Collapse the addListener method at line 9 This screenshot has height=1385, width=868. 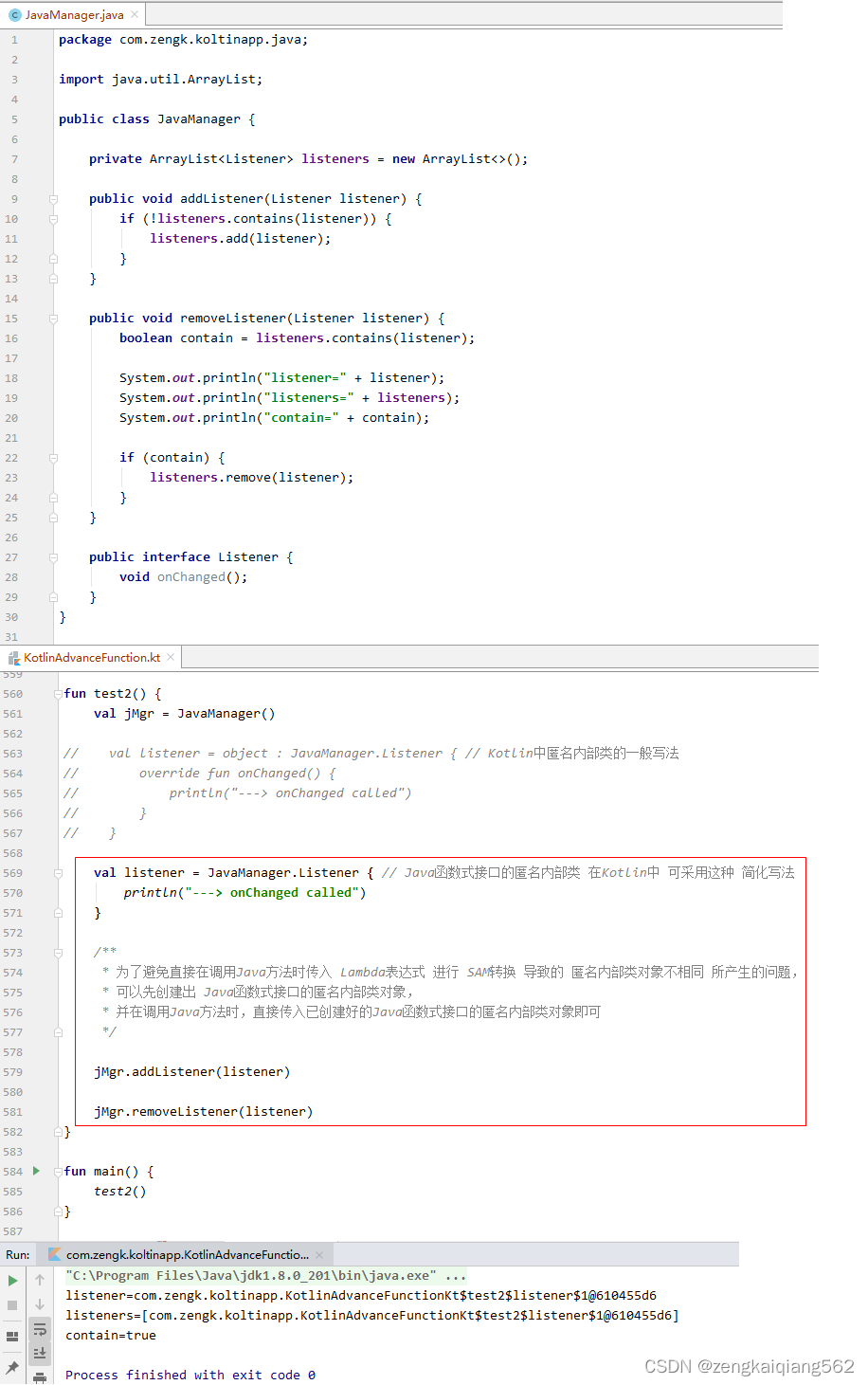tap(53, 199)
